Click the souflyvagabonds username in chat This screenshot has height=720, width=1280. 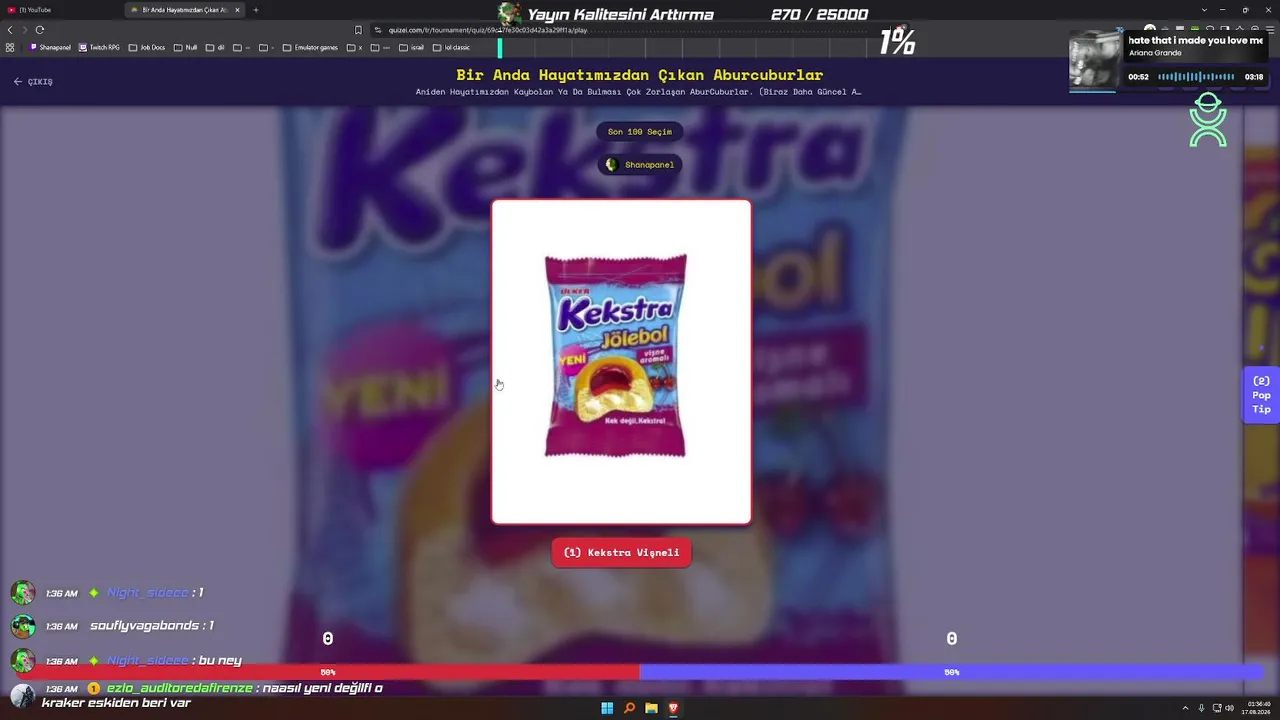coord(144,626)
